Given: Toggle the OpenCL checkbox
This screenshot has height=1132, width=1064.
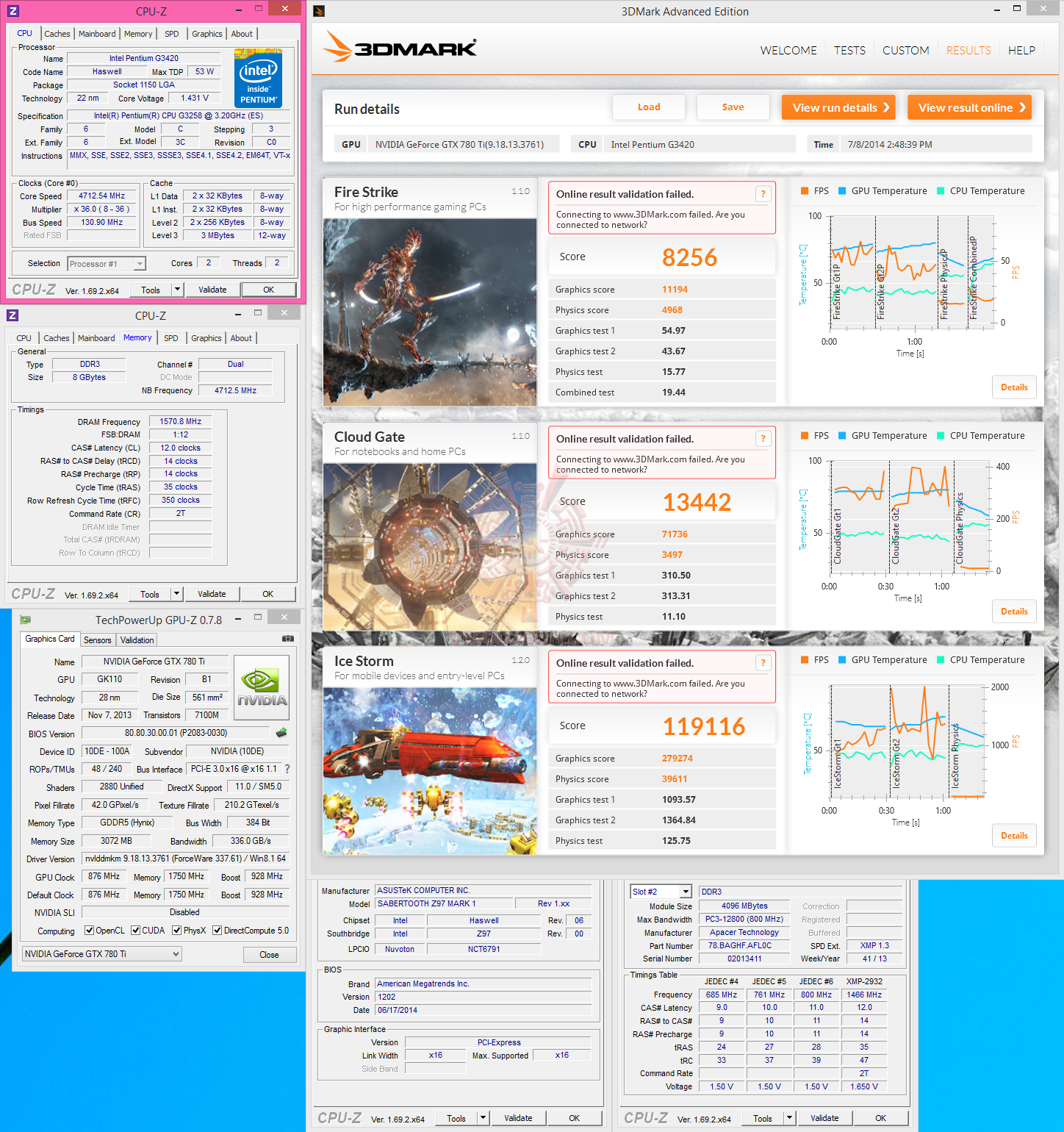Looking at the screenshot, I should pos(89,931).
